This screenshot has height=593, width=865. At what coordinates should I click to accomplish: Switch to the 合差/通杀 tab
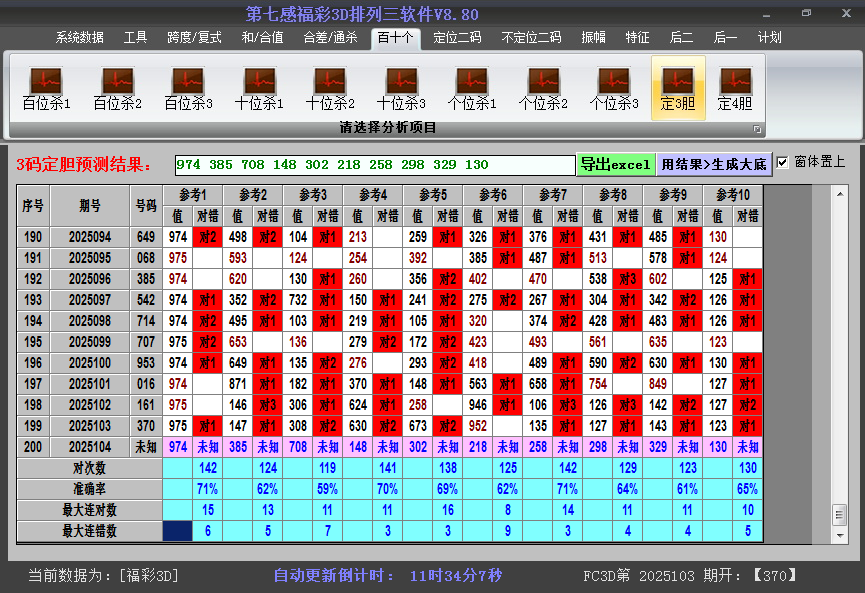tap(330, 38)
